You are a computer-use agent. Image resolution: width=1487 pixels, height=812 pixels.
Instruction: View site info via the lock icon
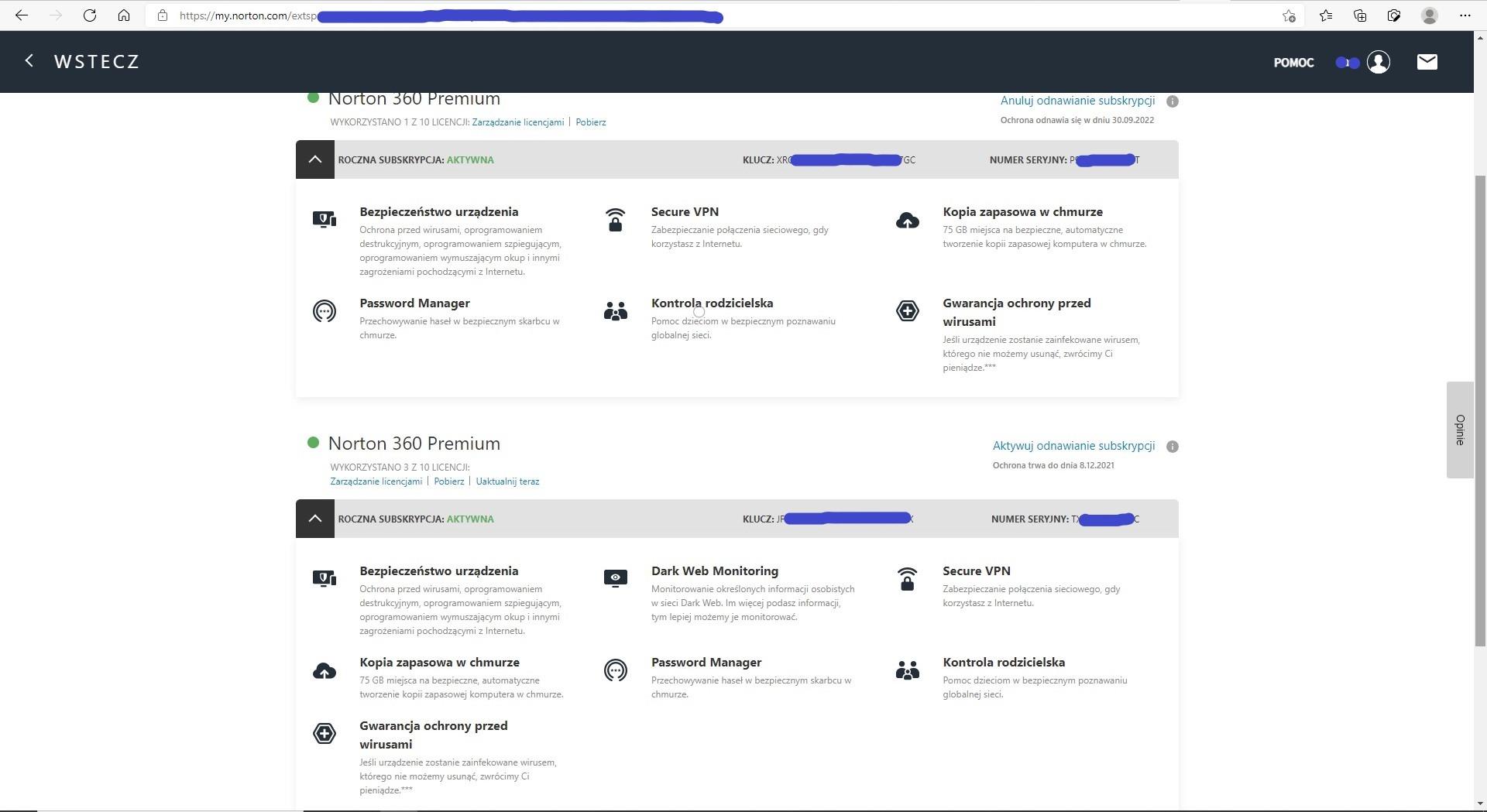(x=163, y=15)
